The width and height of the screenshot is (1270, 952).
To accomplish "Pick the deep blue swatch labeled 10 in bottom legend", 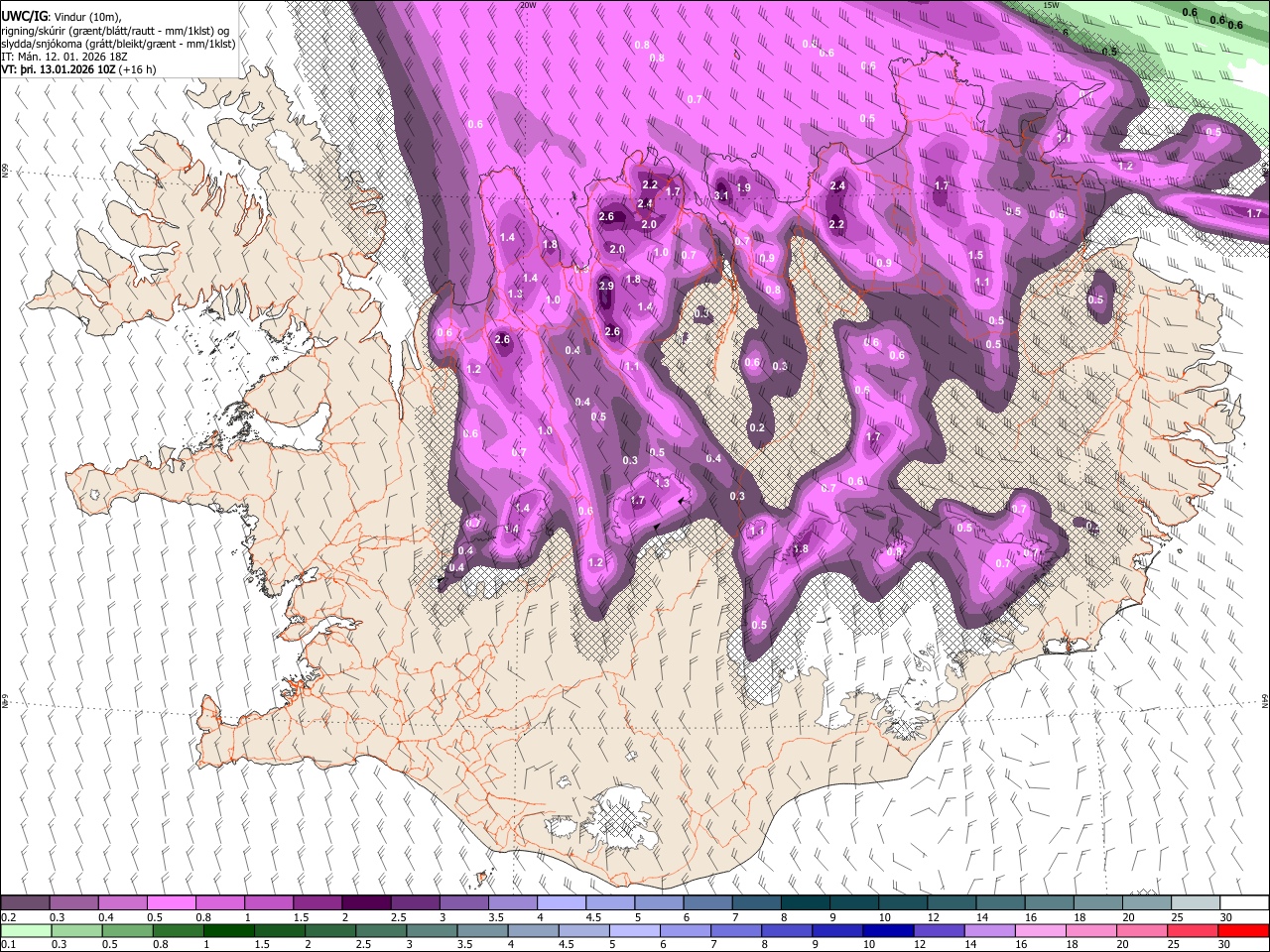I will [x=887, y=930].
